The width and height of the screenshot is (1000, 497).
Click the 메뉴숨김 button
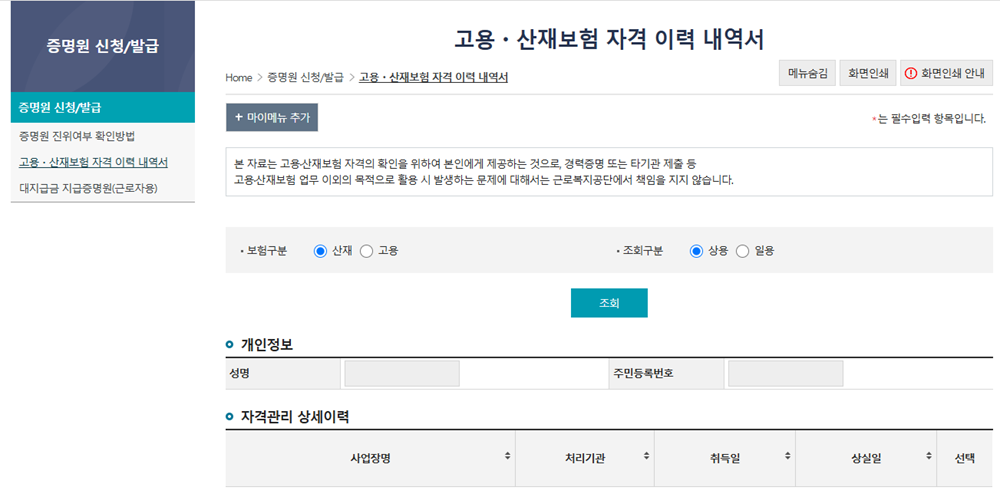click(x=807, y=73)
